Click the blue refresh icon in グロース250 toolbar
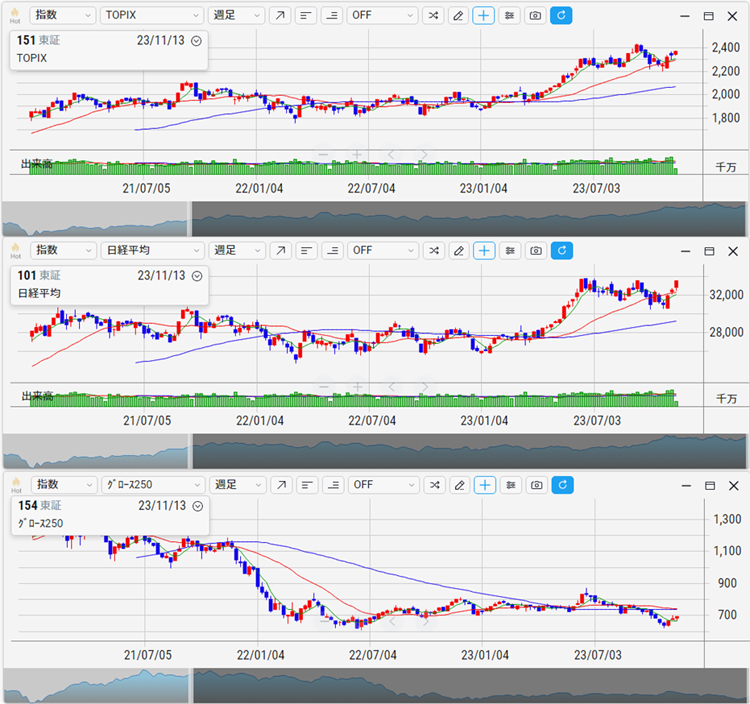This screenshot has height=704, width=750. [562, 484]
